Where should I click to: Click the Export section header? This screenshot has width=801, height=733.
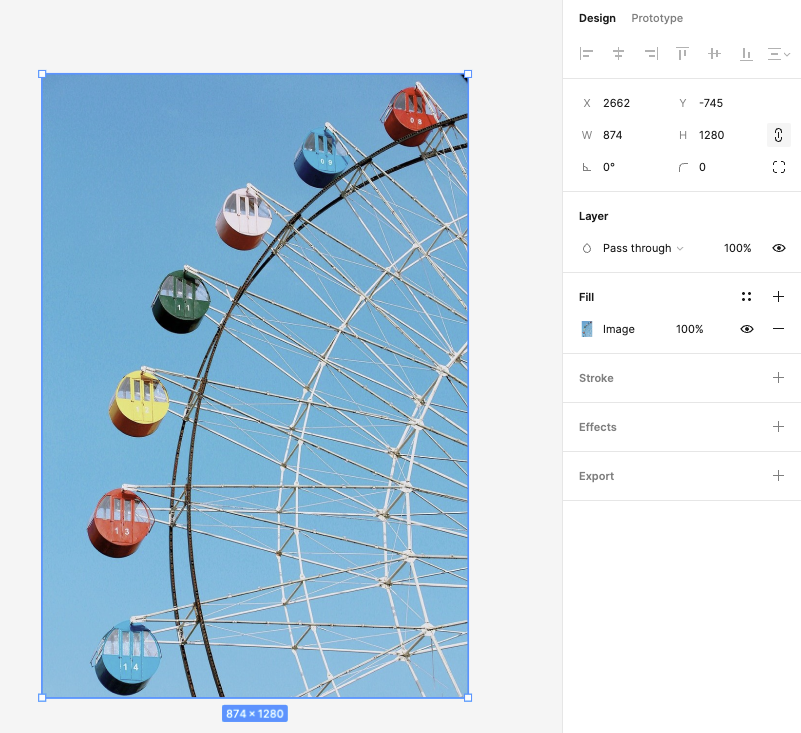[x=596, y=476]
